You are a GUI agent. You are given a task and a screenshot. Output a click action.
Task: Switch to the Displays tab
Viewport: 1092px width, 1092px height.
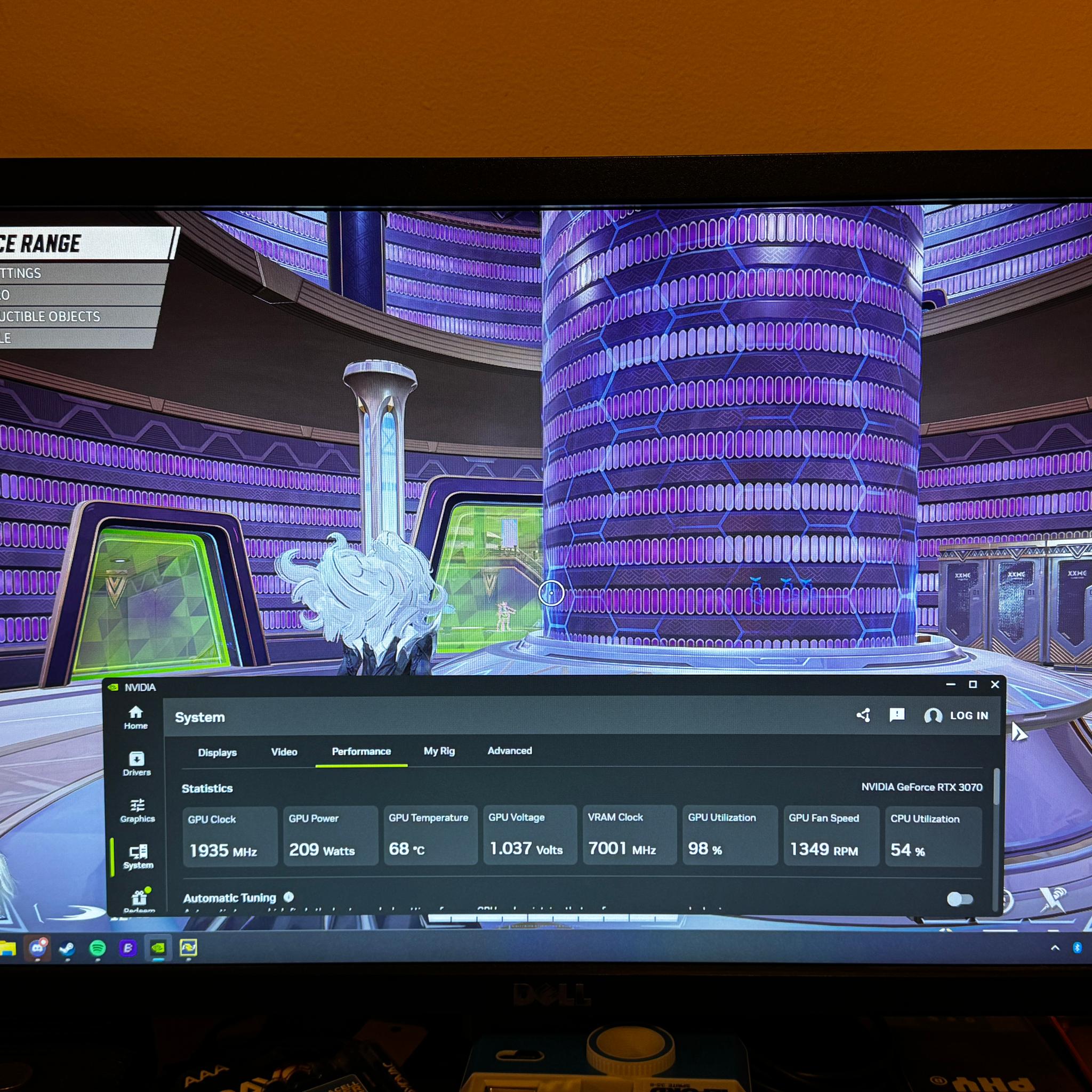click(217, 752)
